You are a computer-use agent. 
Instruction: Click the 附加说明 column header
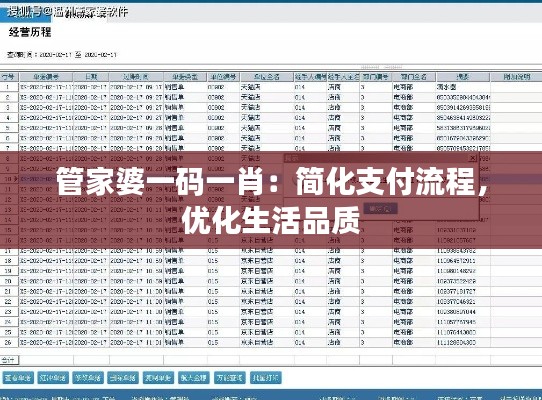(516, 77)
